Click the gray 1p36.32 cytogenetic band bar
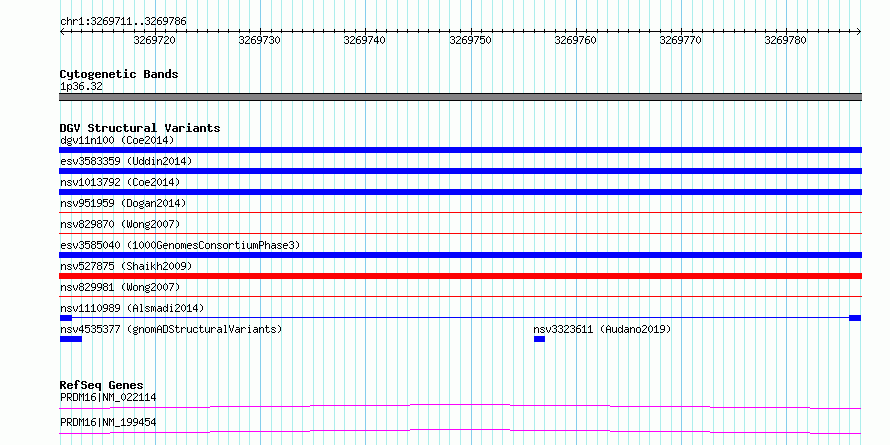Image resolution: width=890 pixels, height=445 pixels. tap(460, 97)
